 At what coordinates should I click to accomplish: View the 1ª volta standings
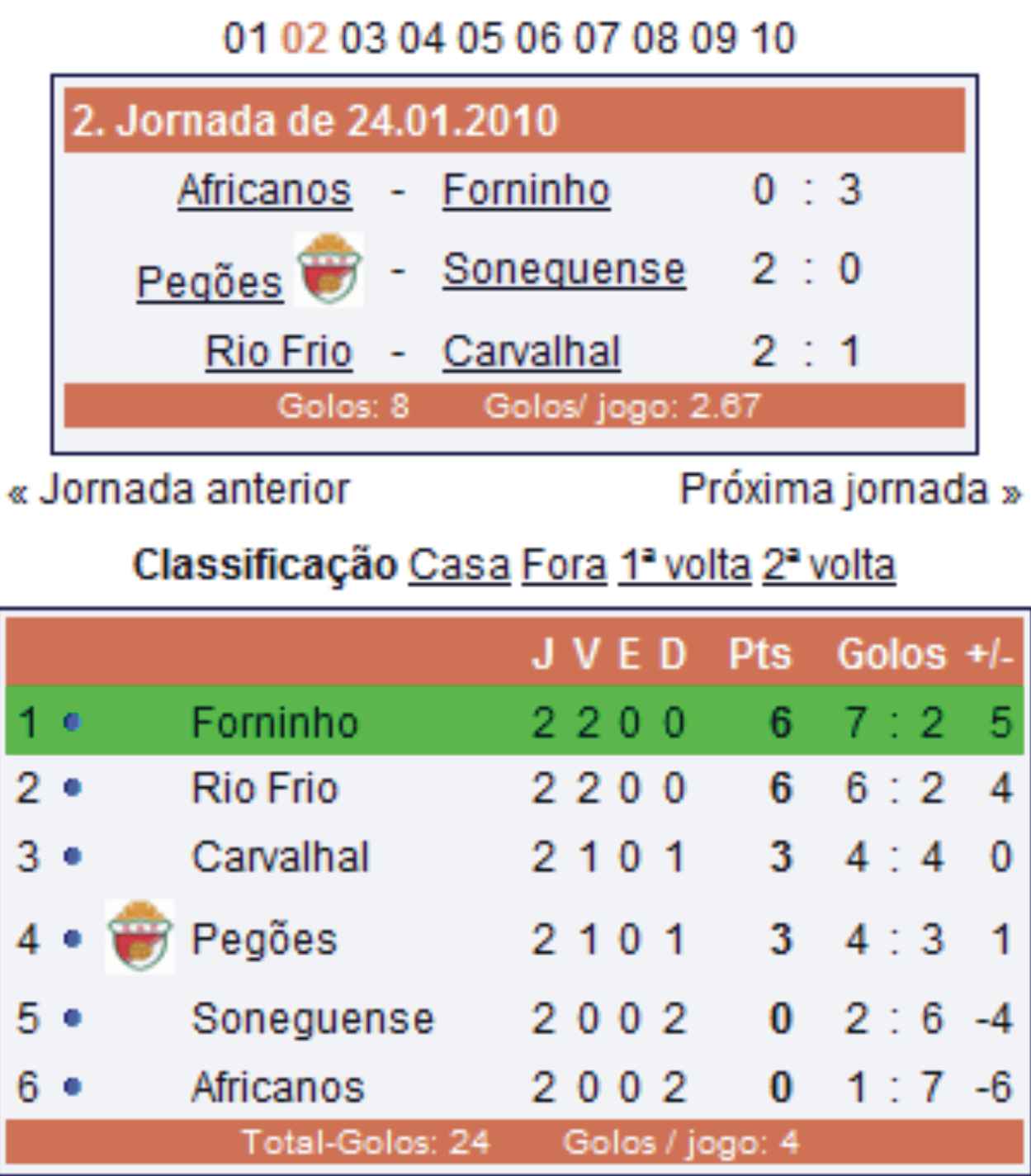pyautogui.click(x=684, y=566)
